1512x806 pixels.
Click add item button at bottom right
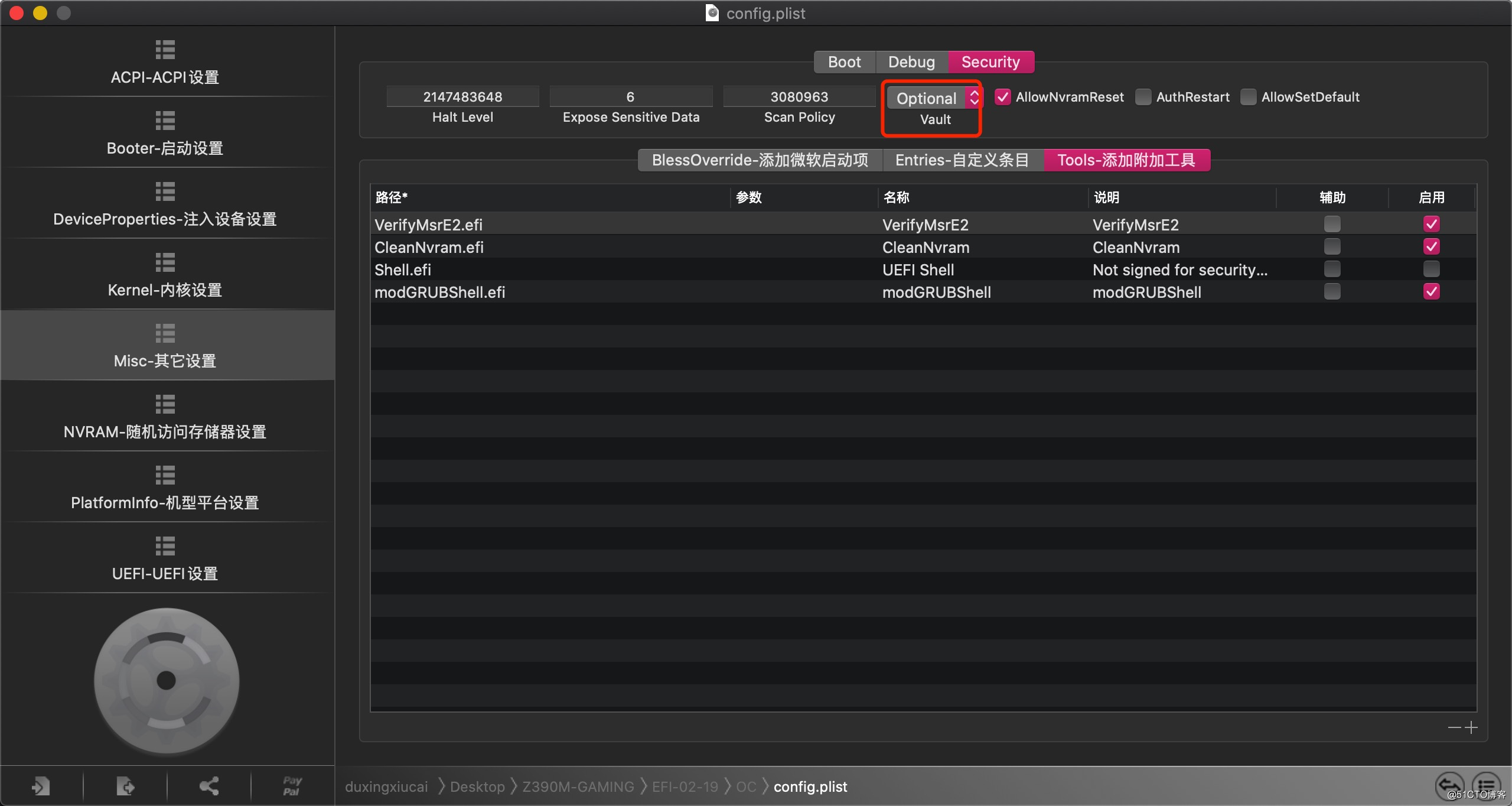(1471, 727)
